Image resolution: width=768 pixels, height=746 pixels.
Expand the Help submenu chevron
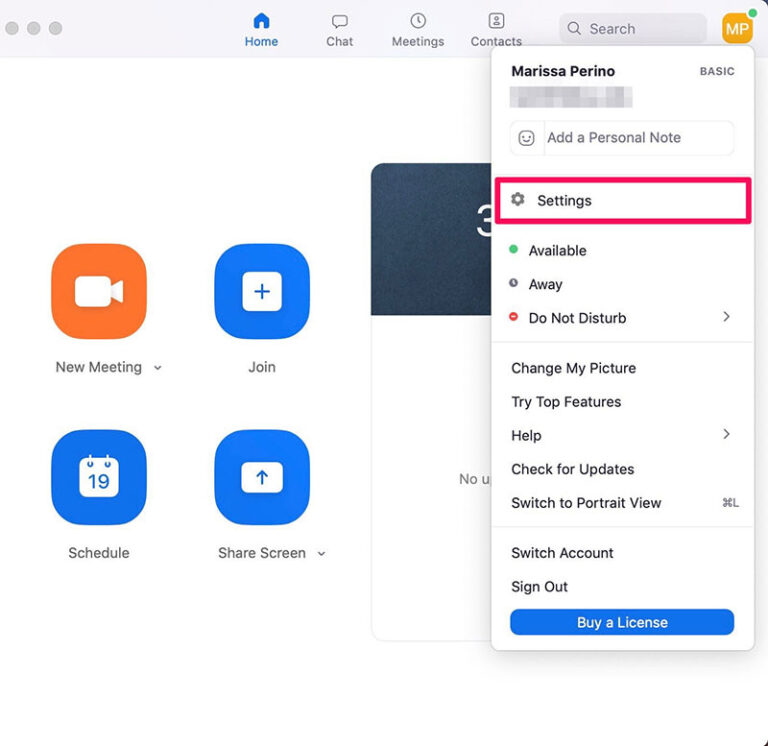(x=726, y=434)
